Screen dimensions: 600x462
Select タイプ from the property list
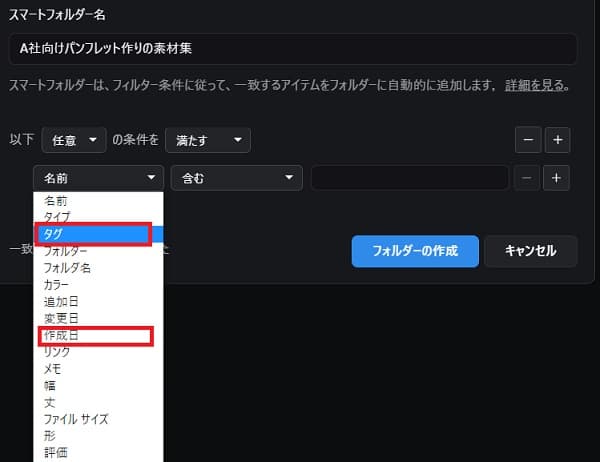pos(57,216)
